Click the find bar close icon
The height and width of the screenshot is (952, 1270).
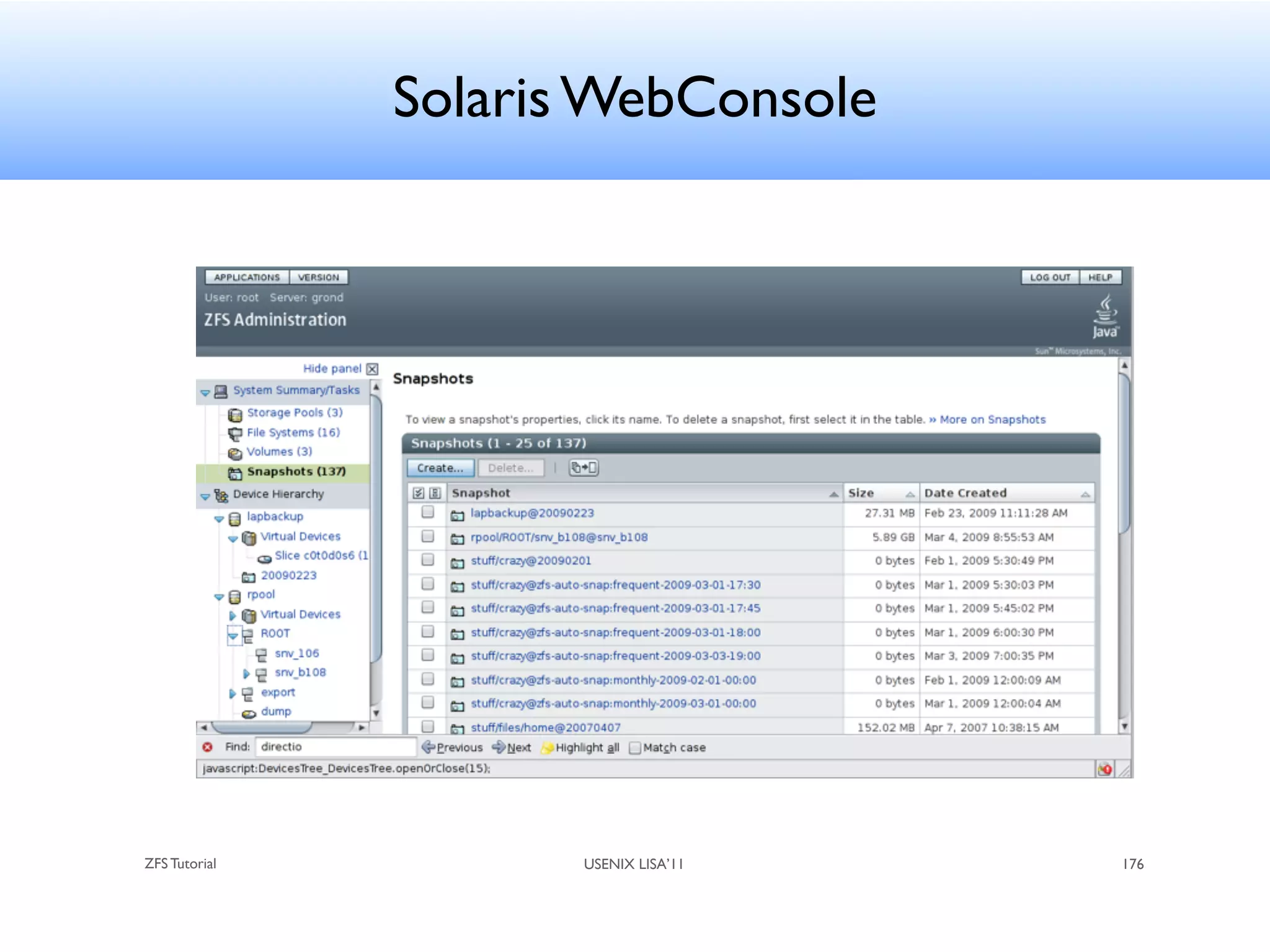tap(208, 747)
